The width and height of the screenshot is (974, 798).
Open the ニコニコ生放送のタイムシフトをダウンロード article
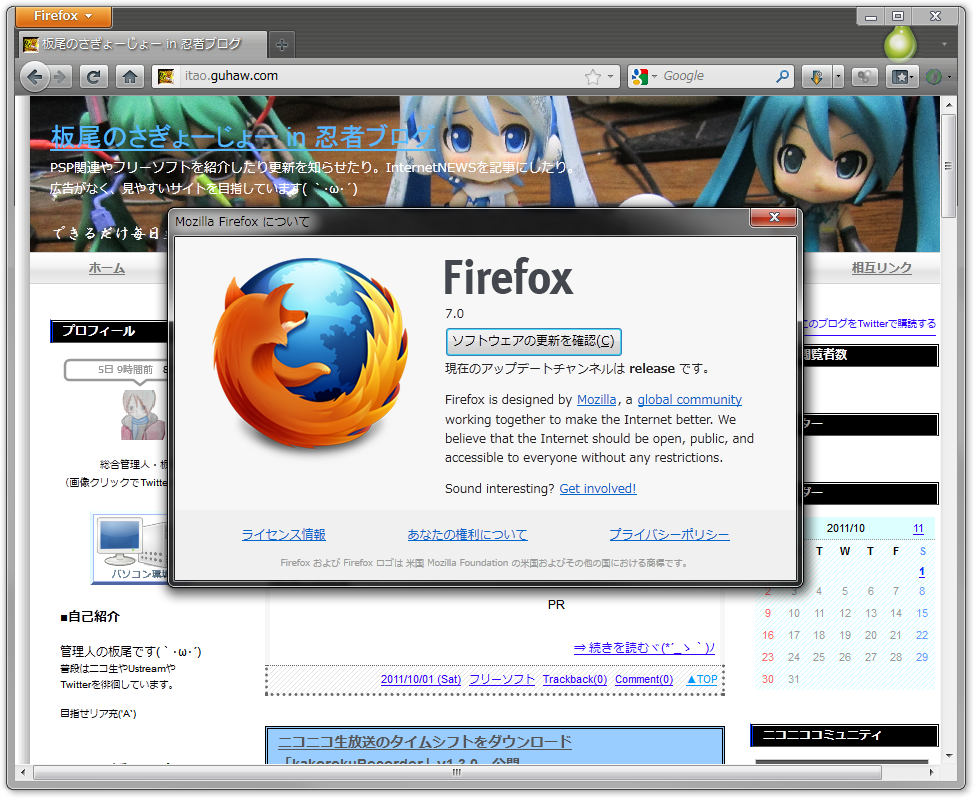(x=425, y=741)
